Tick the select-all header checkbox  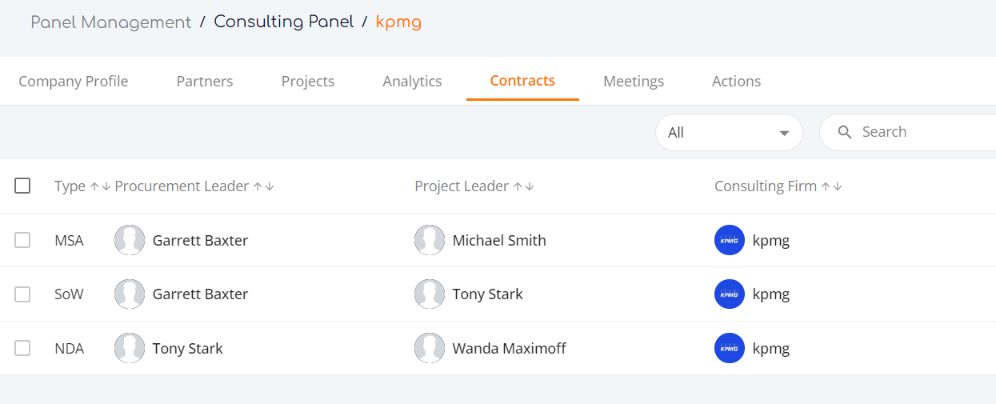pyautogui.click(x=22, y=185)
